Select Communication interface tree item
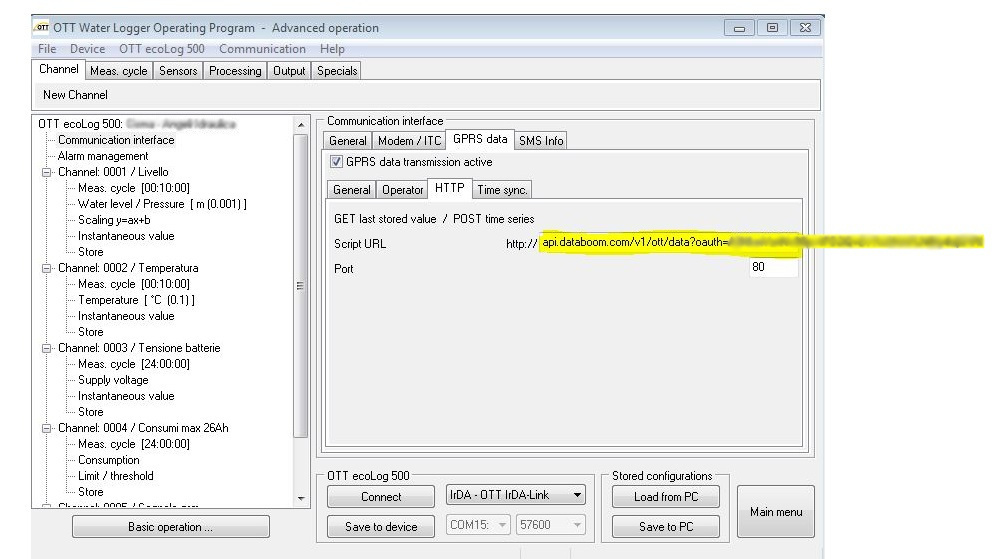The height and width of the screenshot is (559, 999). click(x=116, y=140)
